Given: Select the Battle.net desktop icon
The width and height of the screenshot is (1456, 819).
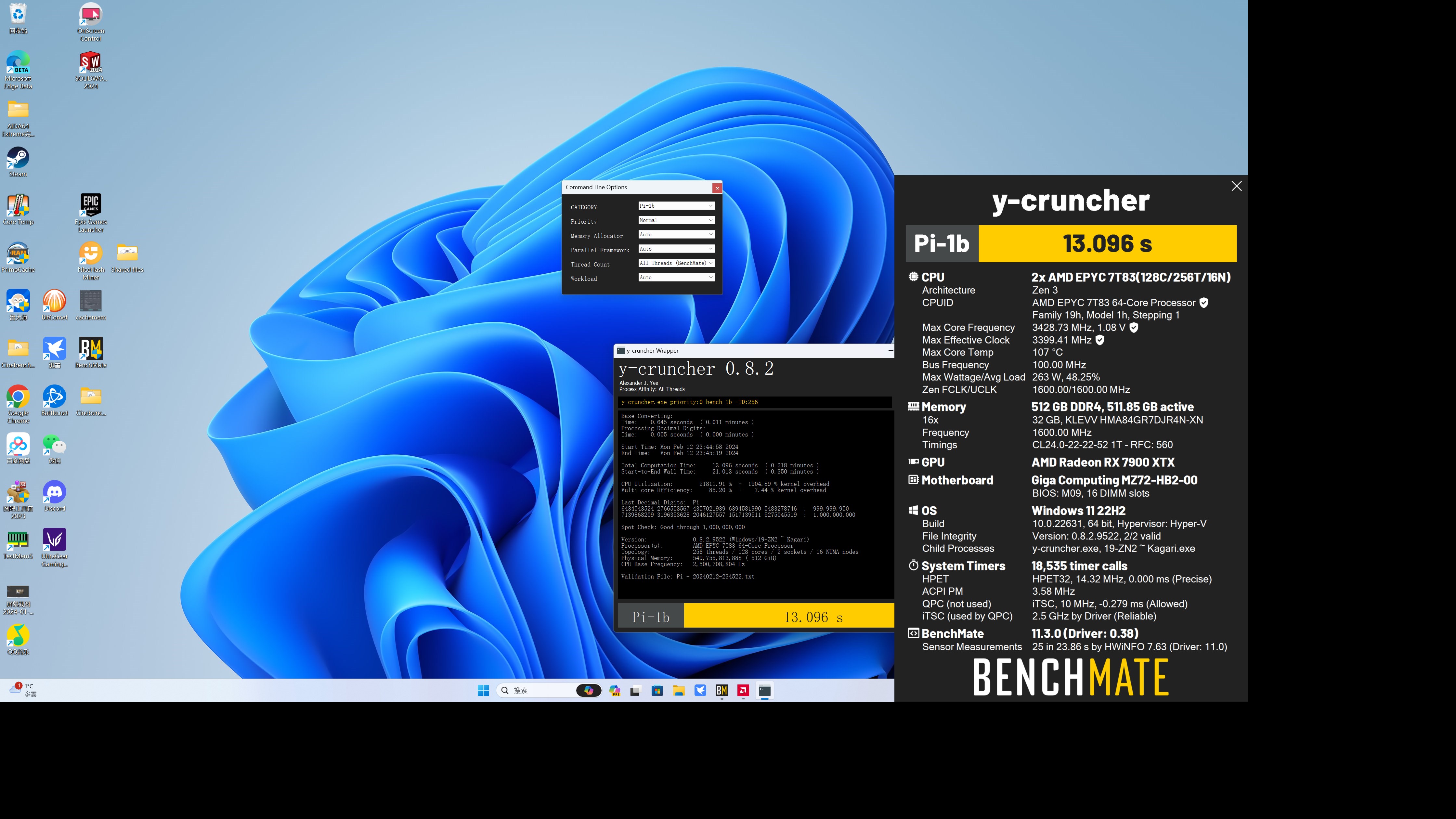Looking at the screenshot, I should (x=54, y=401).
